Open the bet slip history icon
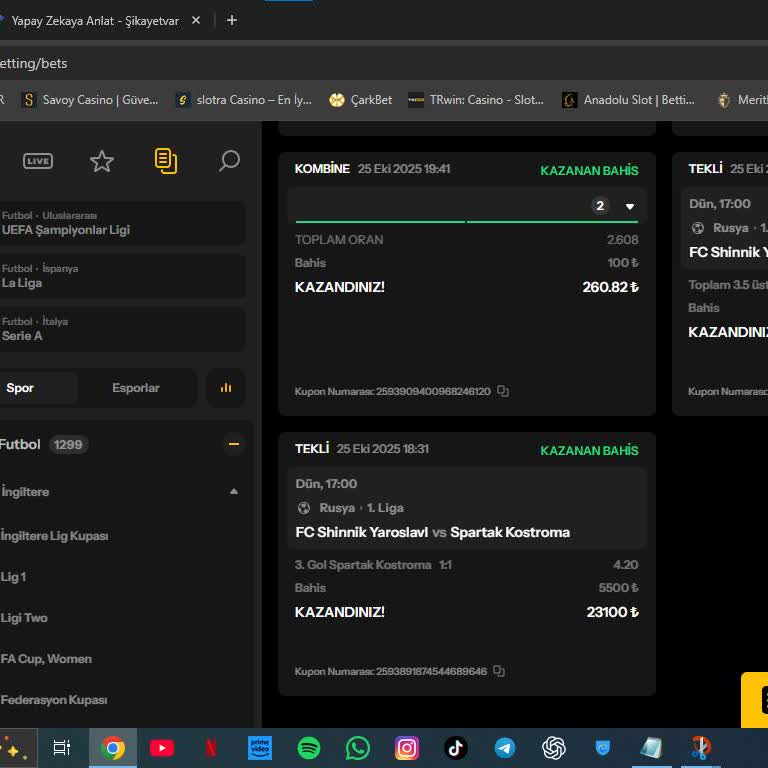The height and width of the screenshot is (768, 768). click(166, 161)
